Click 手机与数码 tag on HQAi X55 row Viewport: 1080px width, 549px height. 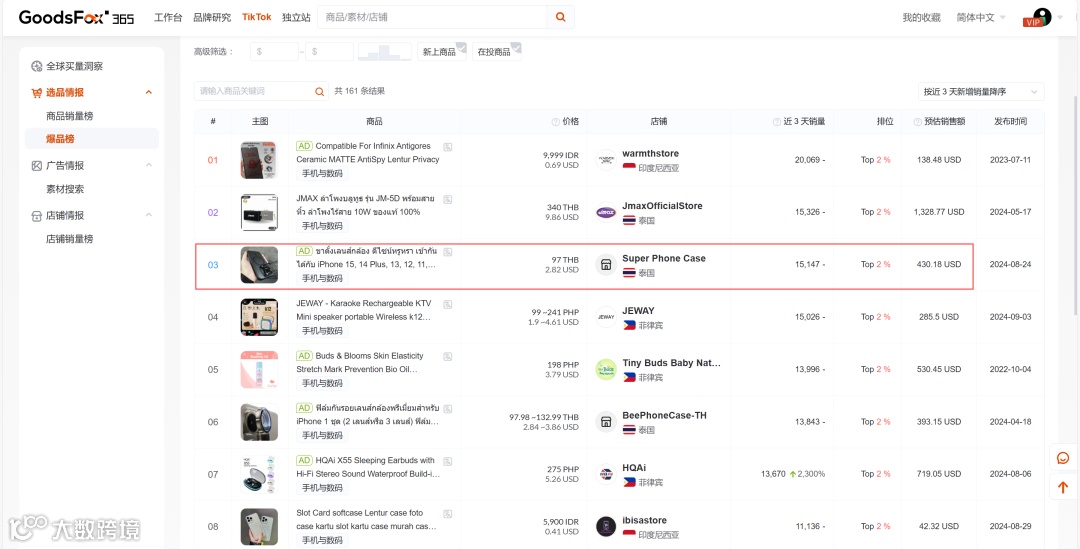[322, 488]
